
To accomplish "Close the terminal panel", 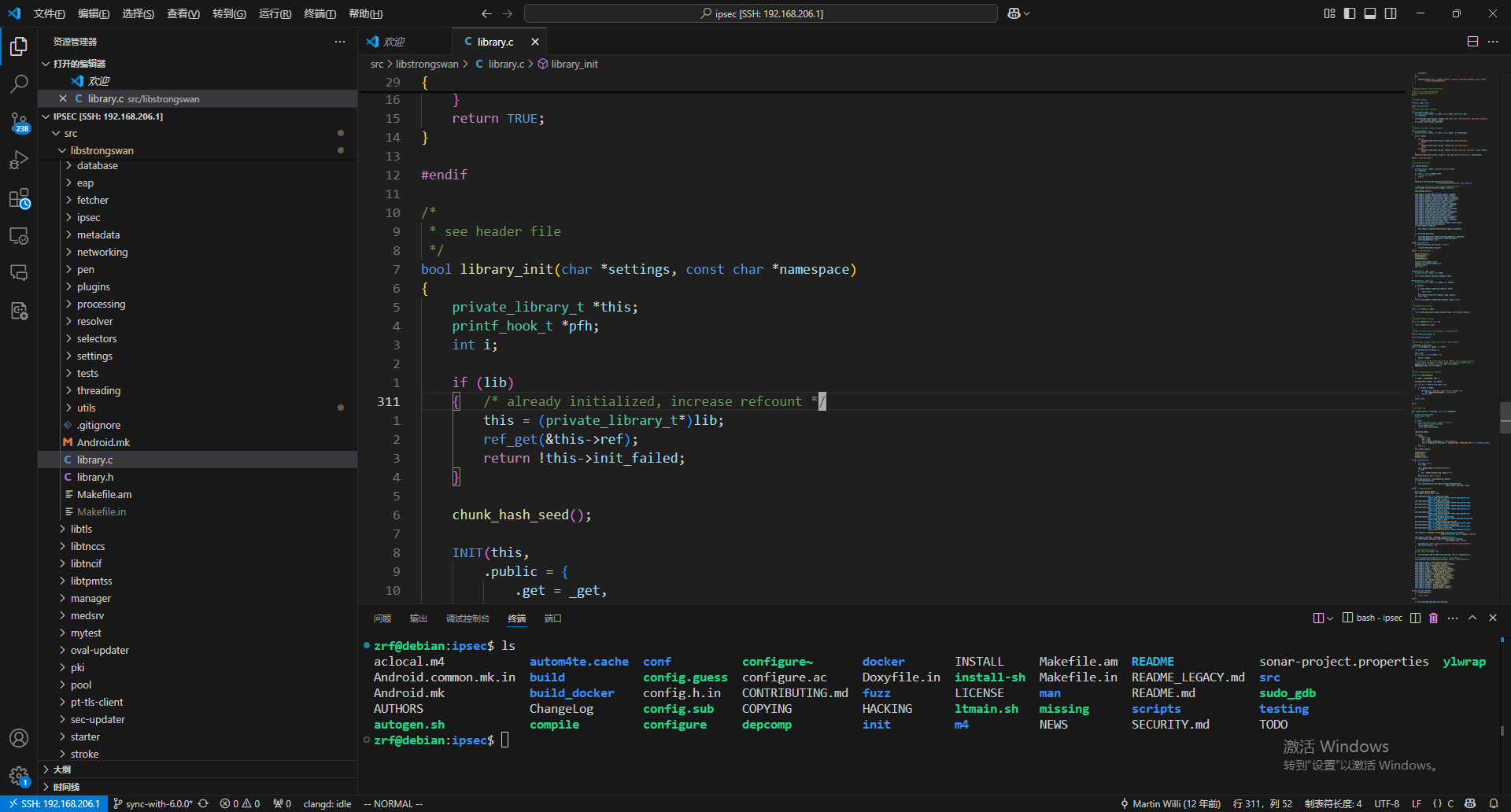I will (x=1493, y=618).
